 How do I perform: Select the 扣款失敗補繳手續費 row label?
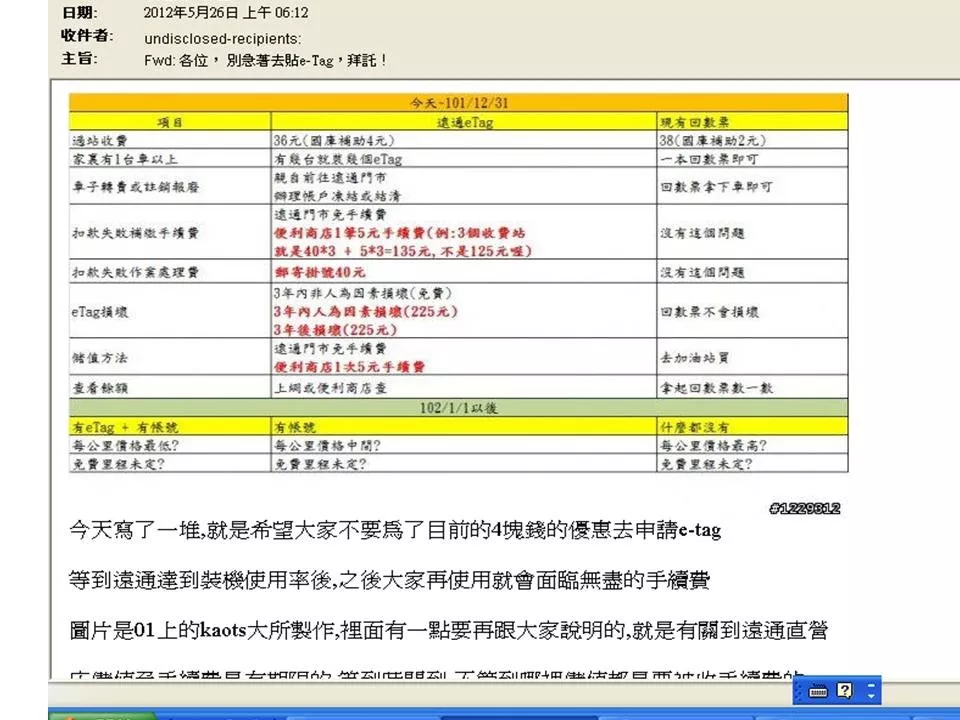tap(136, 233)
